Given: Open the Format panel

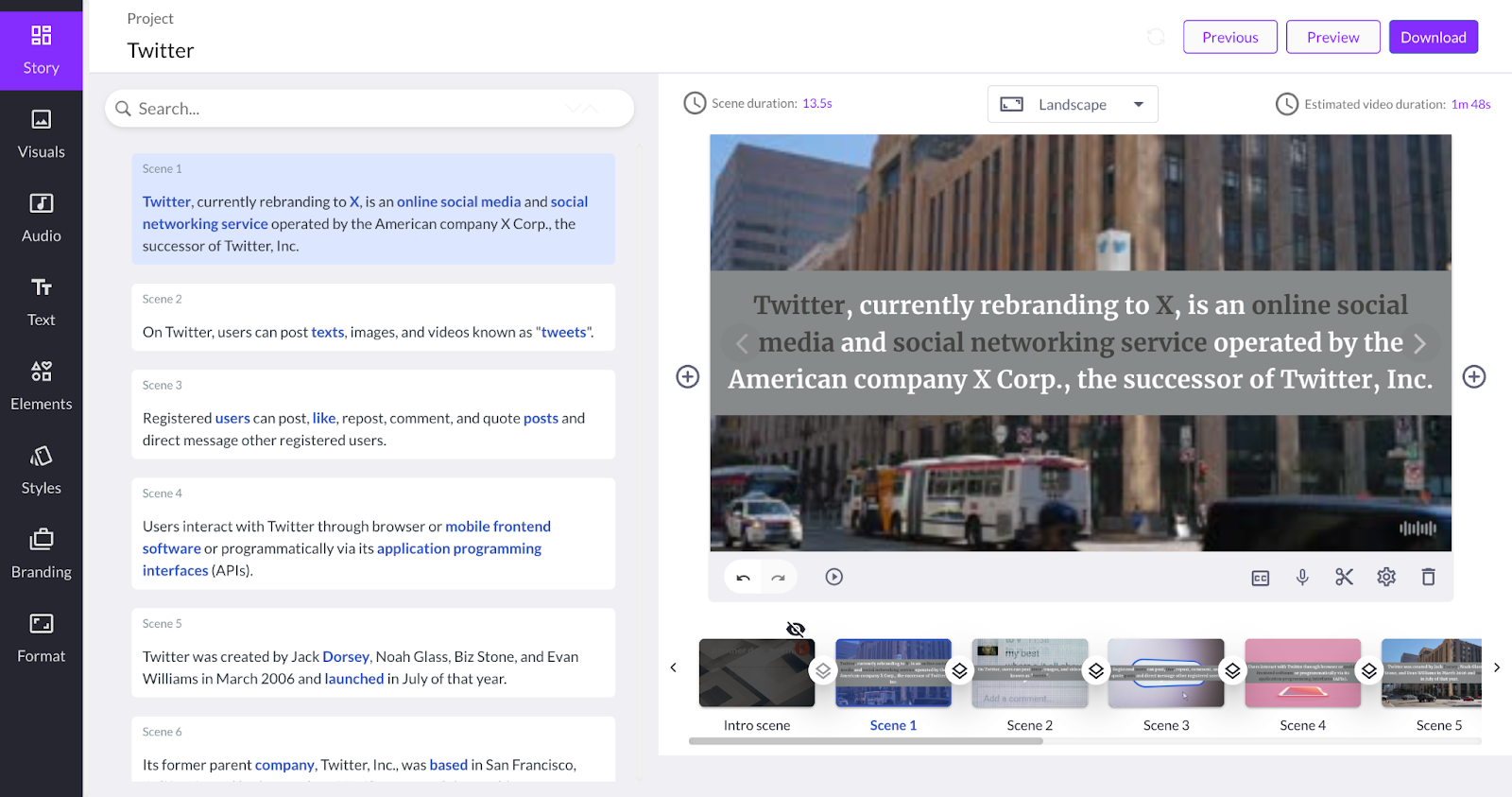Looking at the screenshot, I should click(x=42, y=639).
